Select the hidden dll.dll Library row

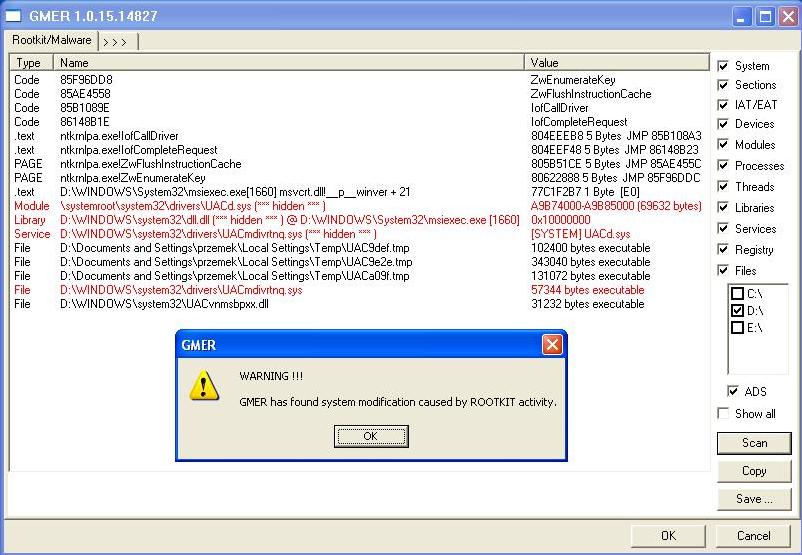[359, 220]
